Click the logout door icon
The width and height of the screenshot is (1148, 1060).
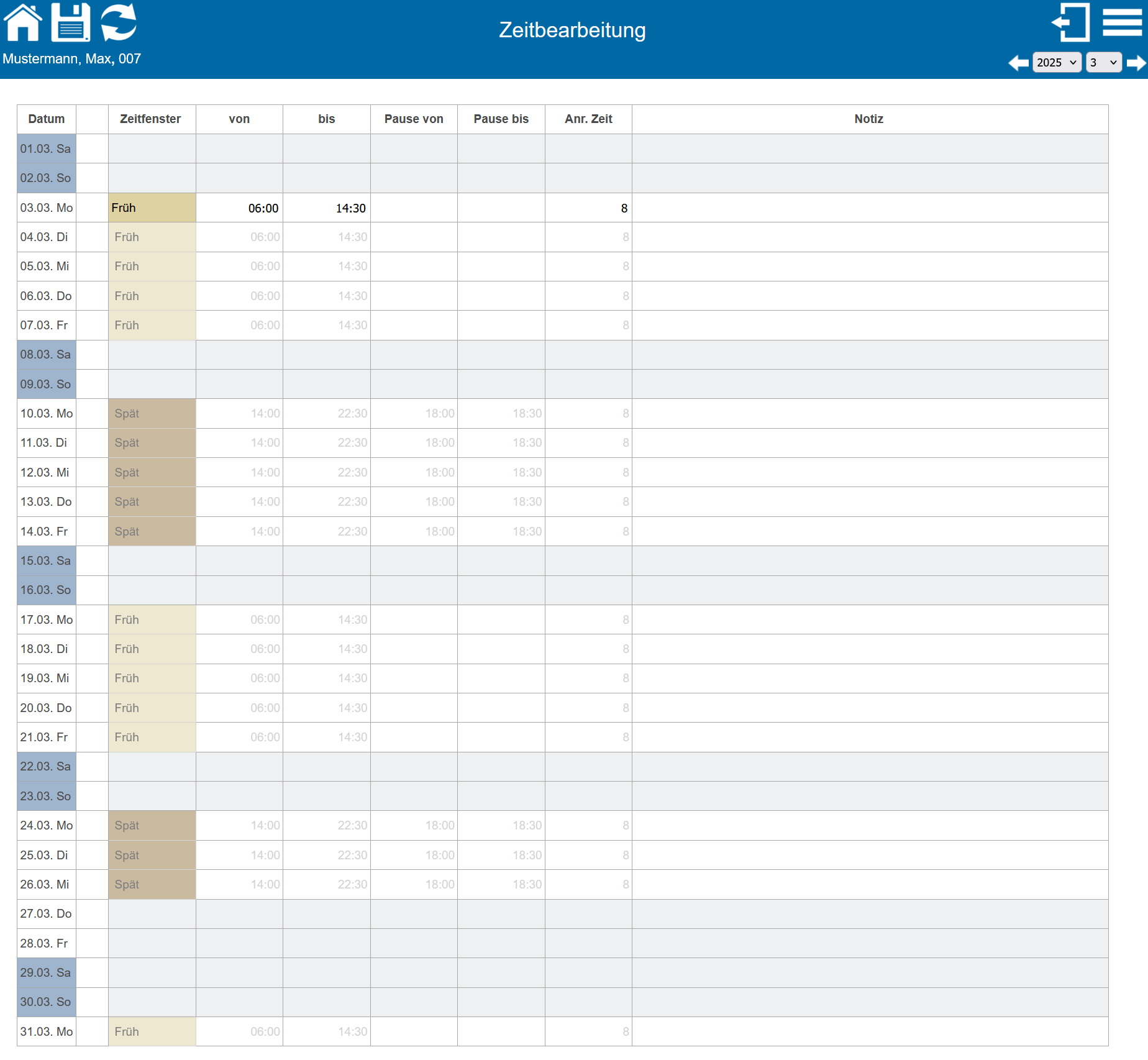pos(1070,22)
